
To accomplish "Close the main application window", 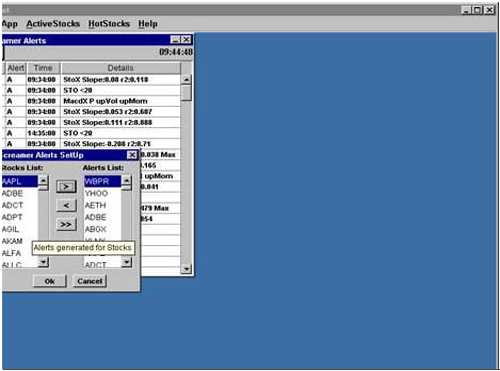I will [x=489, y=10].
